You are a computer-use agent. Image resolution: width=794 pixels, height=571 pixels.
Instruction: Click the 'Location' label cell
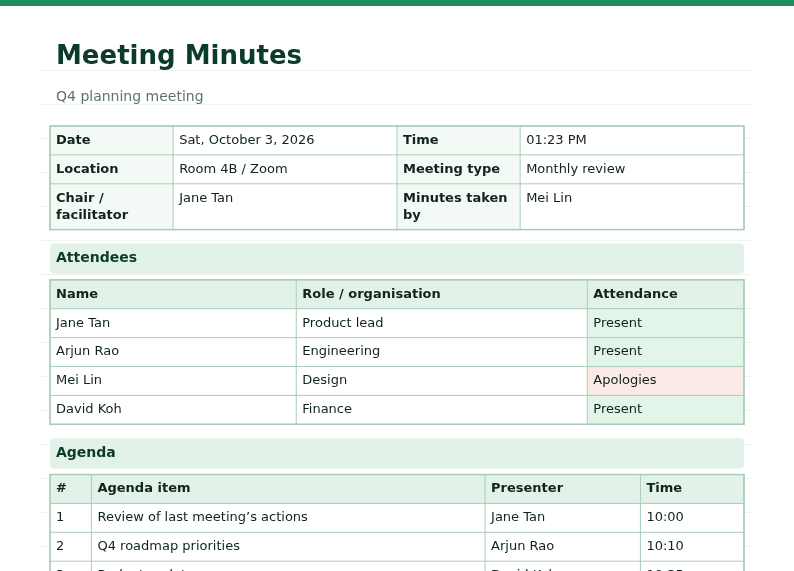(x=111, y=169)
